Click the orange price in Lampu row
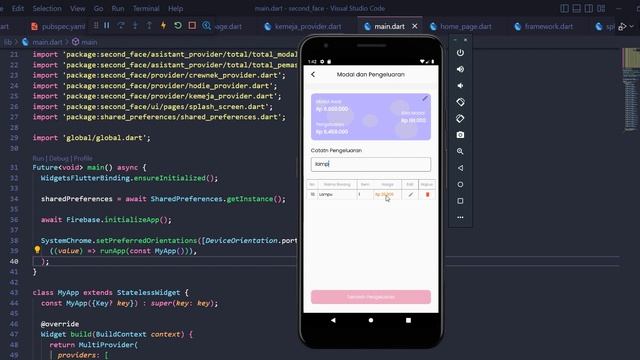Image resolution: width=640 pixels, height=360 pixels. 384,194
